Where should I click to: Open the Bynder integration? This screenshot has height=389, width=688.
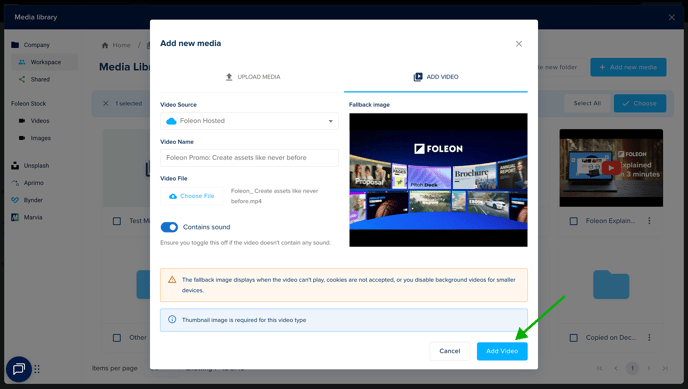click(x=27, y=200)
